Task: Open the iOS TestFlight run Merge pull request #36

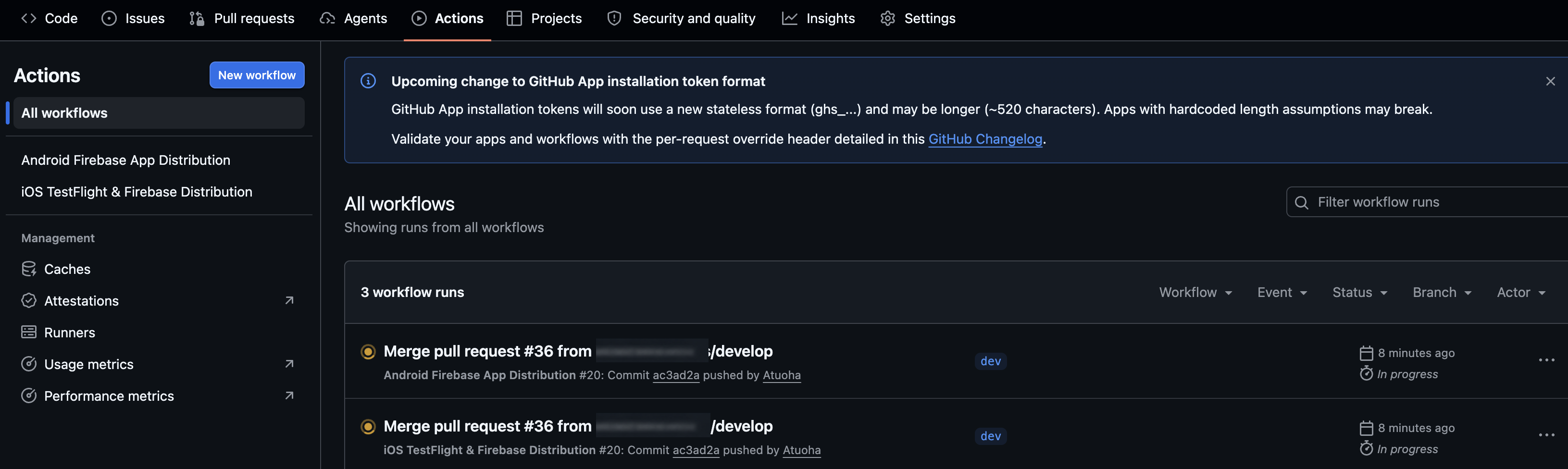Action: [578, 426]
